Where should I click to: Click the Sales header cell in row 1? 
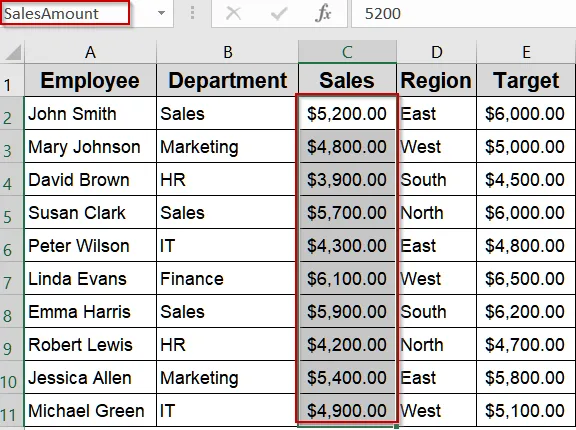click(348, 80)
